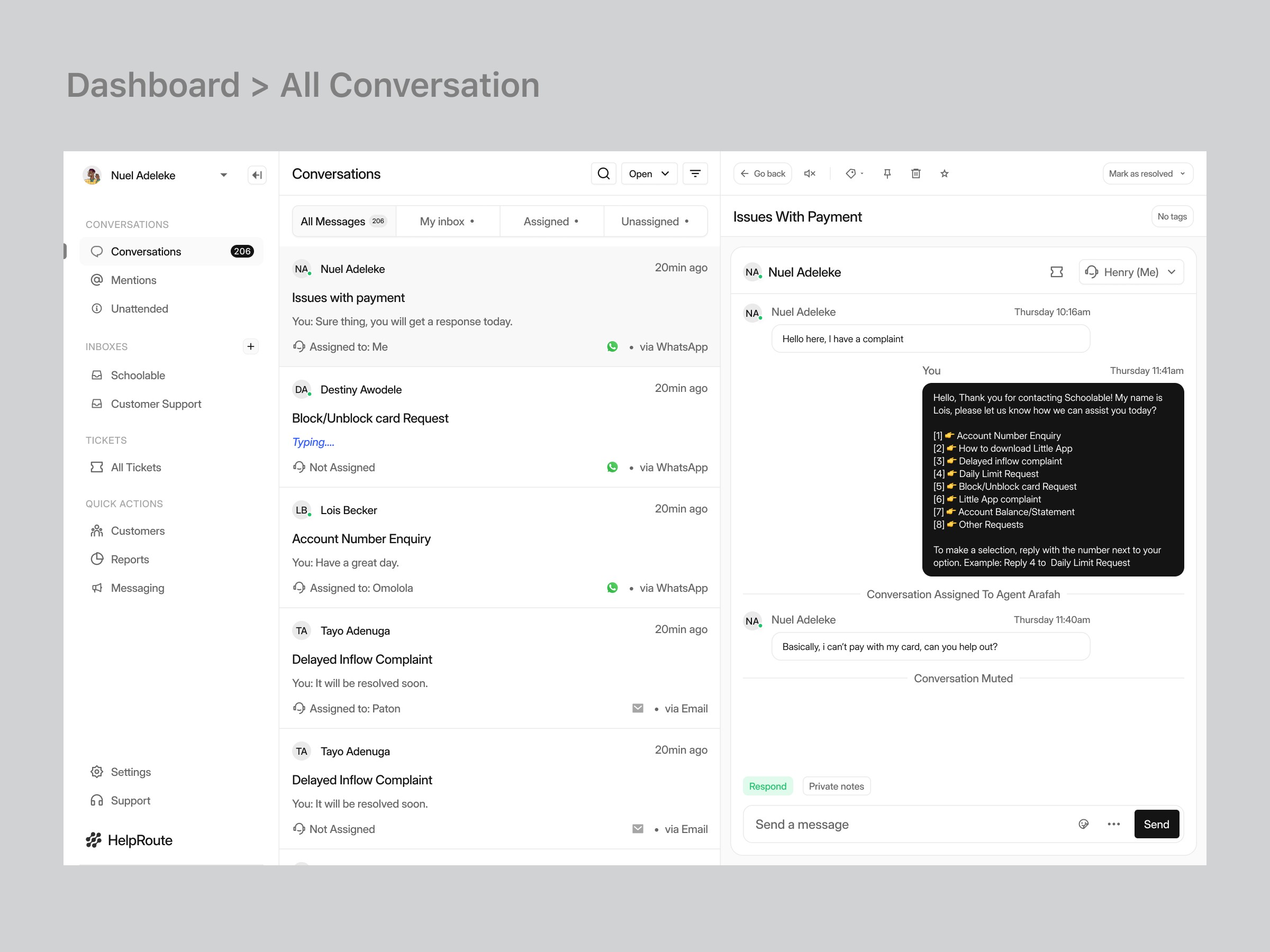The height and width of the screenshot is (952, 1270).
Task: Open the filter icon beside the Open dropdown
Action: [x=695, y=173]
